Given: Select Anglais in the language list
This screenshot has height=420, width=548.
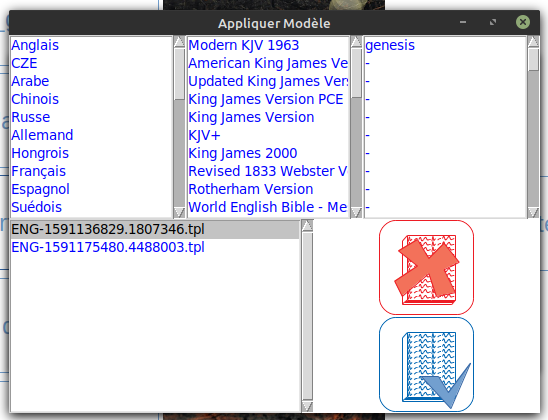Looking at the screenshot, I should click(35, 45).
